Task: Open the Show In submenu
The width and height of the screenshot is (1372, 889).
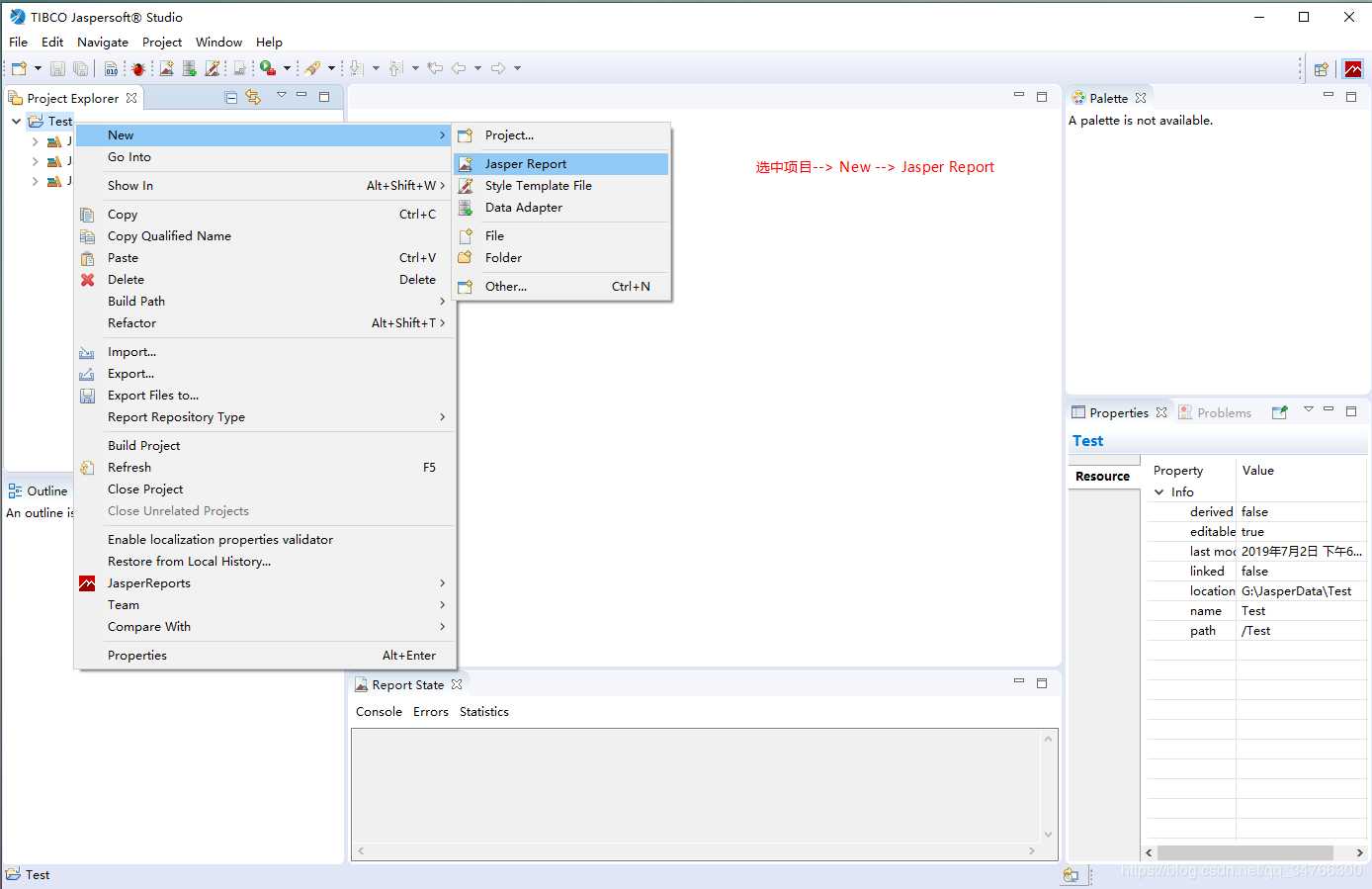Action: pos(265,185)
